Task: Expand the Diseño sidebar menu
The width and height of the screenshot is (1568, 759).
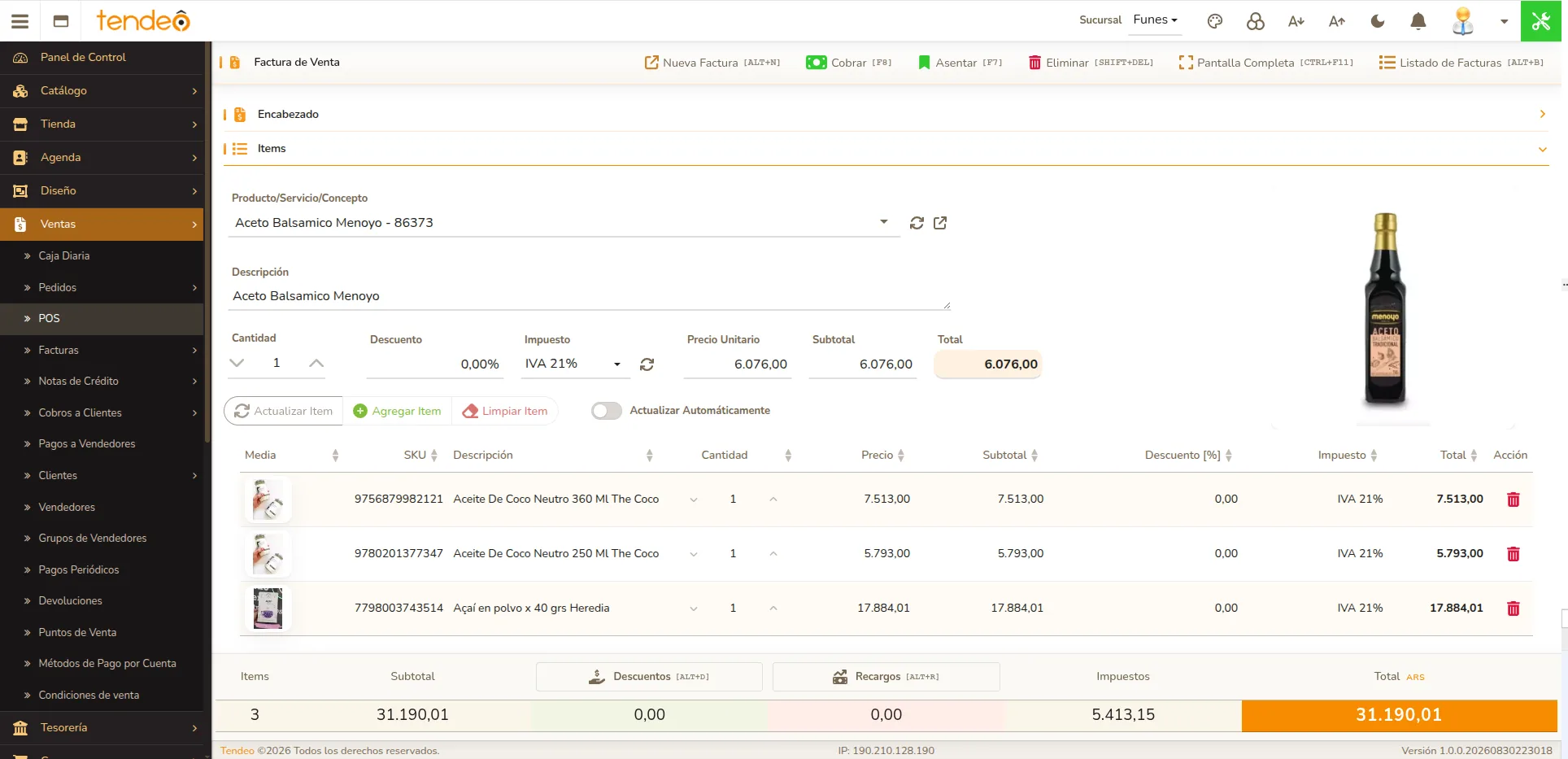Action: pyautogui.click(x=102, y=191)
